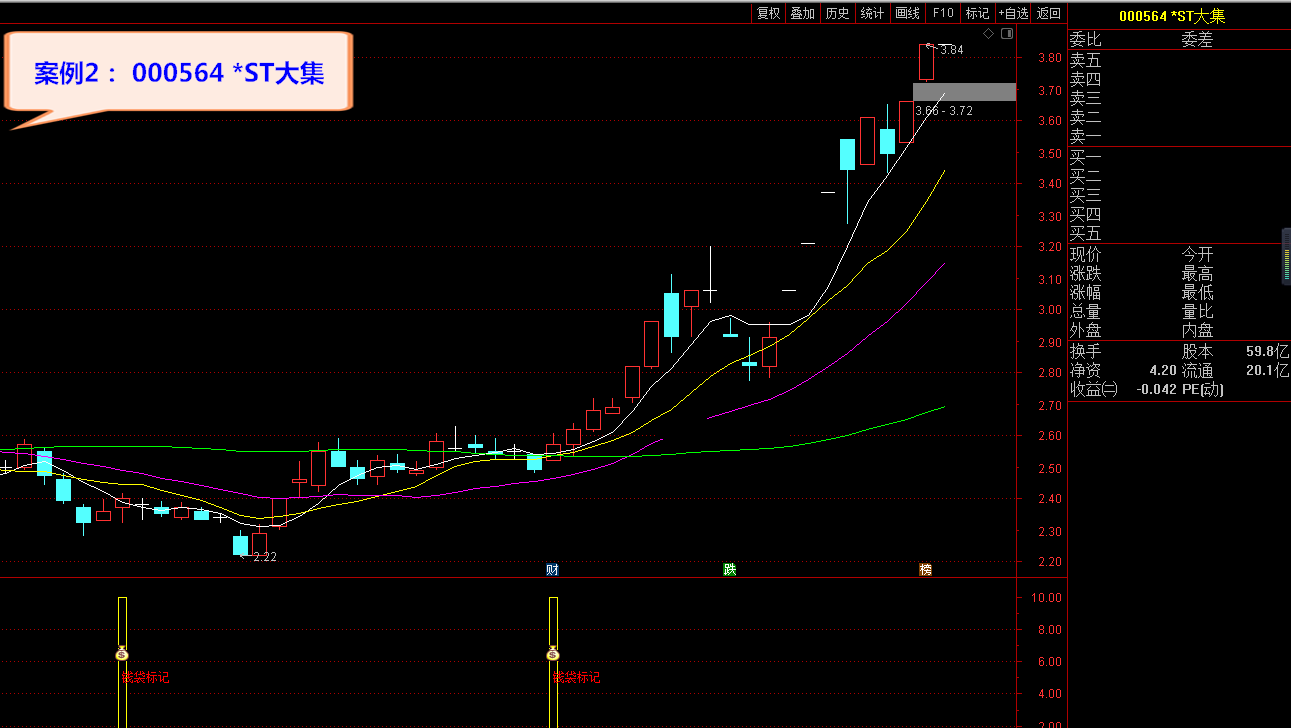
Task: Open the 榜 marker on the time axis
Action: pyautogui.click(x=926, y=570)
